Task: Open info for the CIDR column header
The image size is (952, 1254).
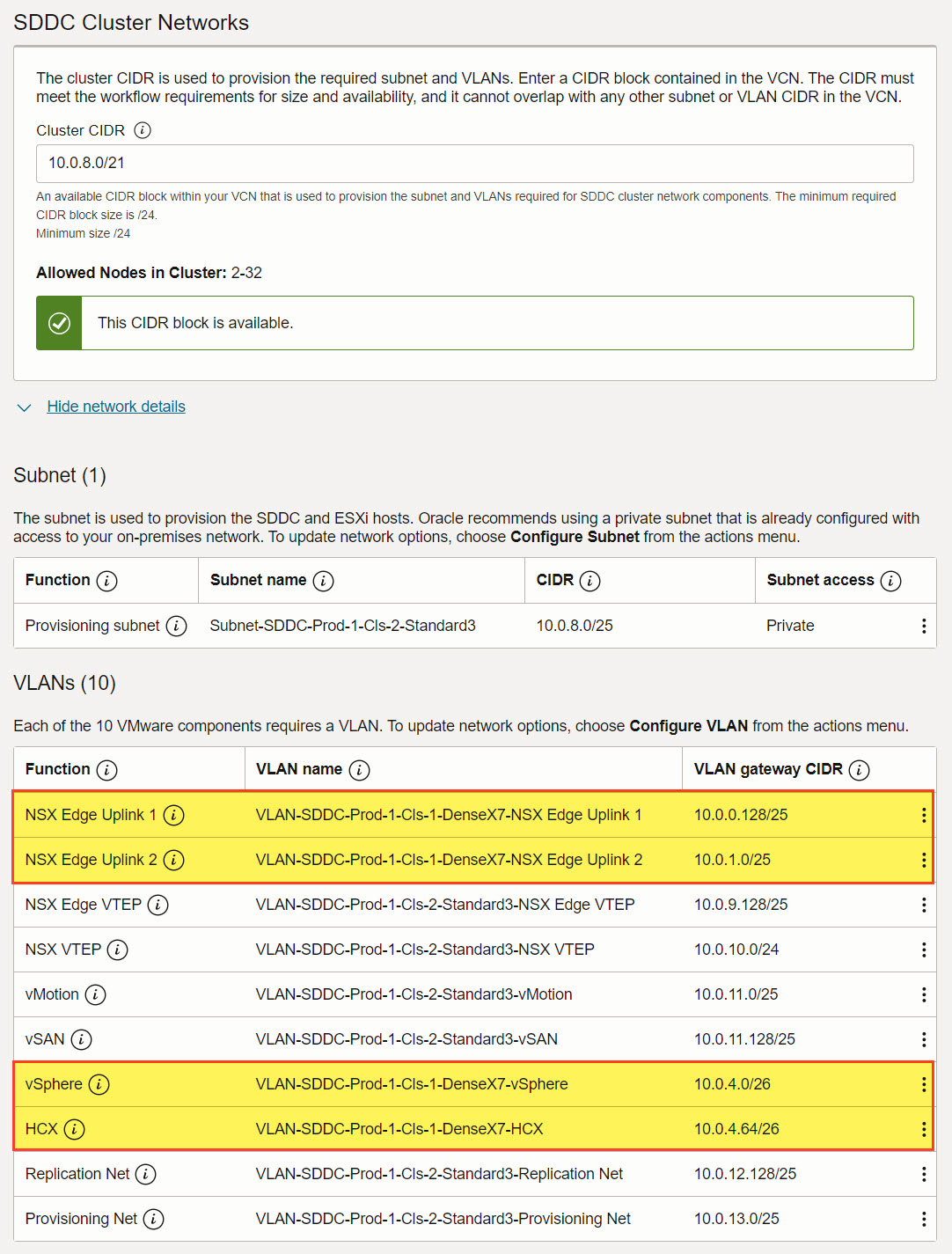Action: [590, 581]
